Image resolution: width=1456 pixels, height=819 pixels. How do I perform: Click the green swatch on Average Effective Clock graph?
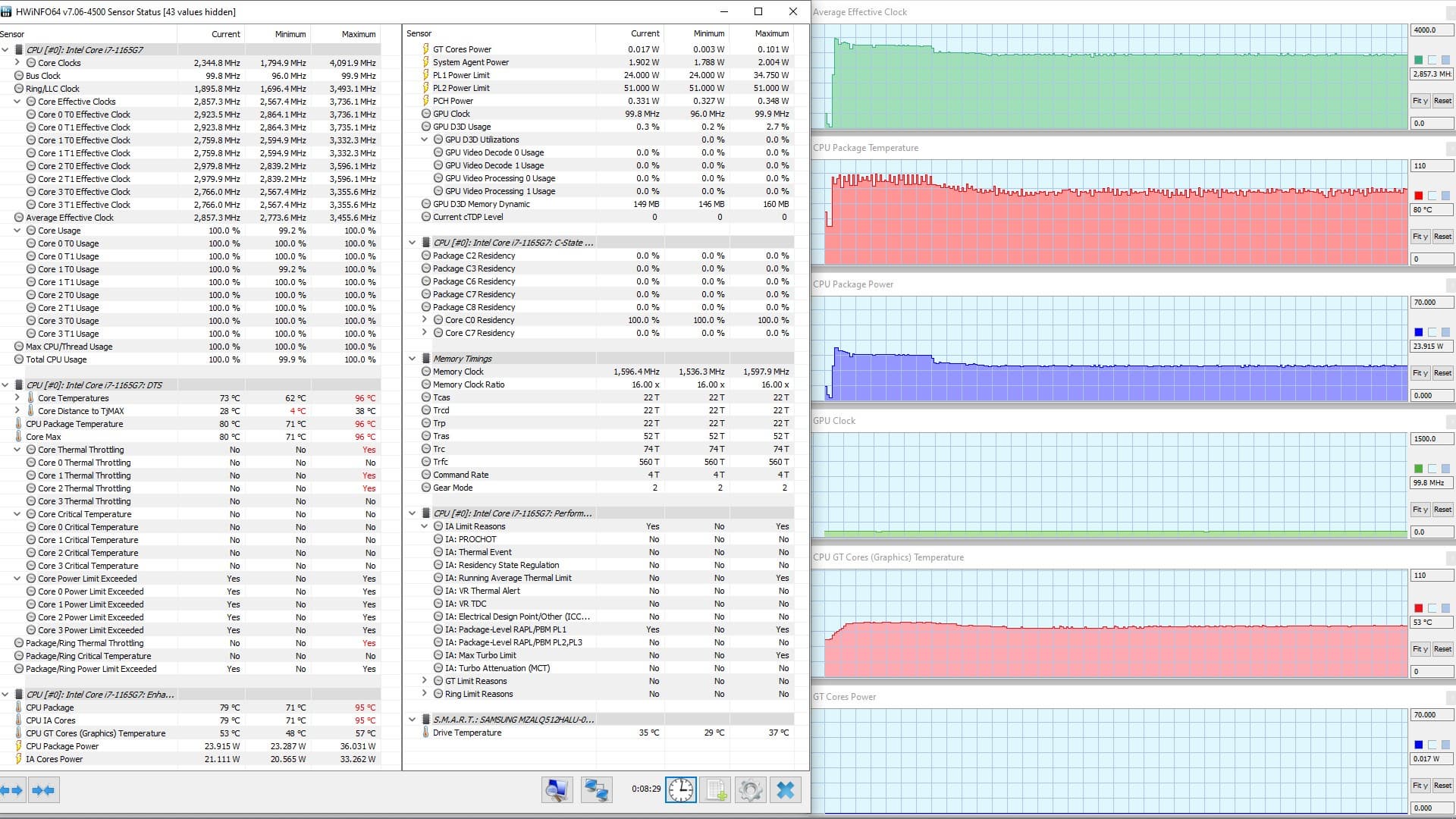coord(1418,60)
